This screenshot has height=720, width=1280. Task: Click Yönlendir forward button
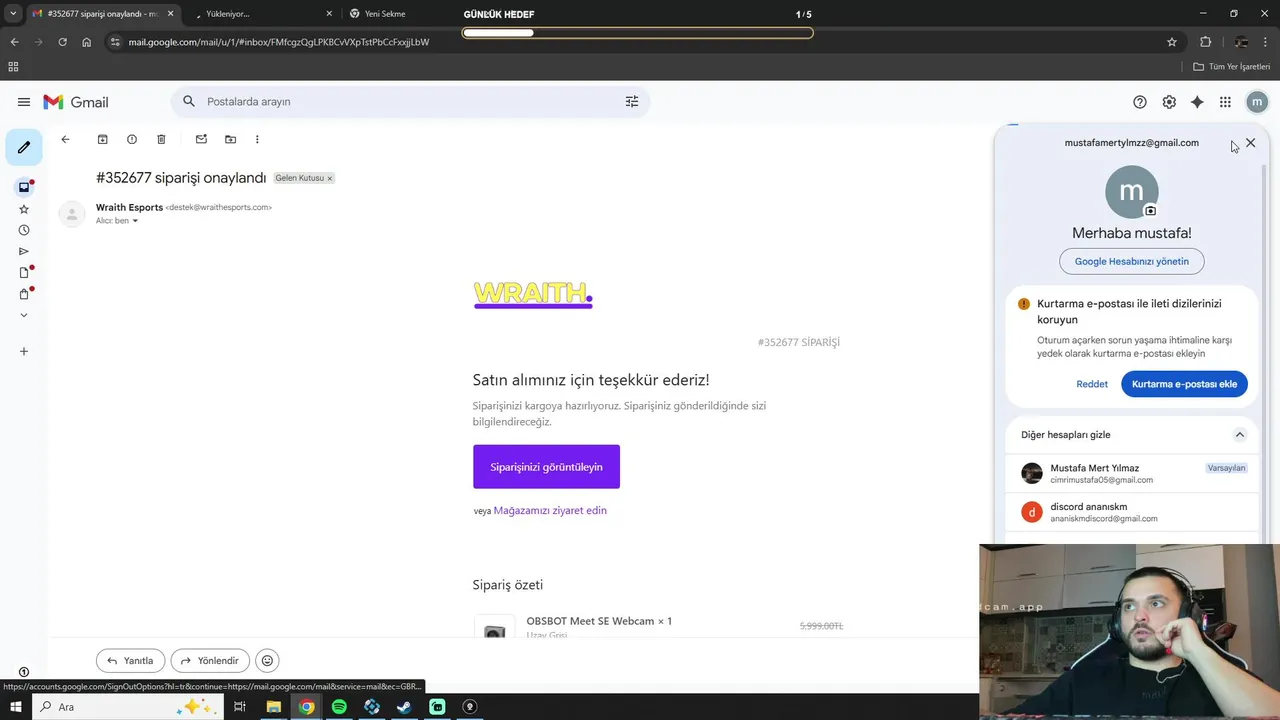coord(210,661)
